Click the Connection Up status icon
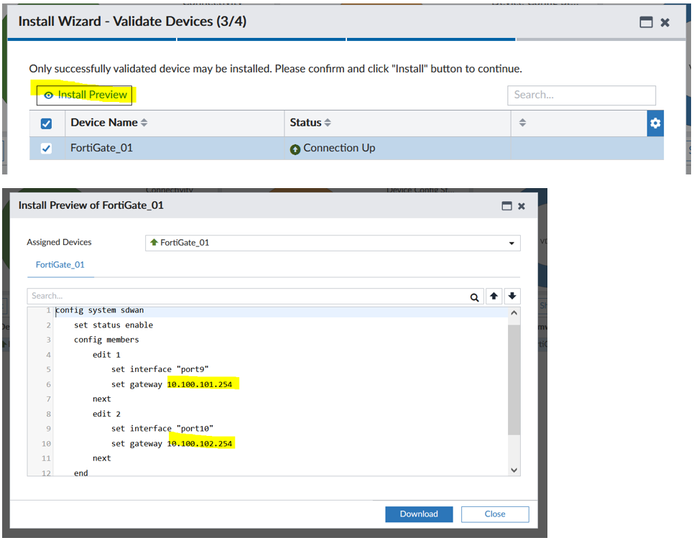 (295, 149)
